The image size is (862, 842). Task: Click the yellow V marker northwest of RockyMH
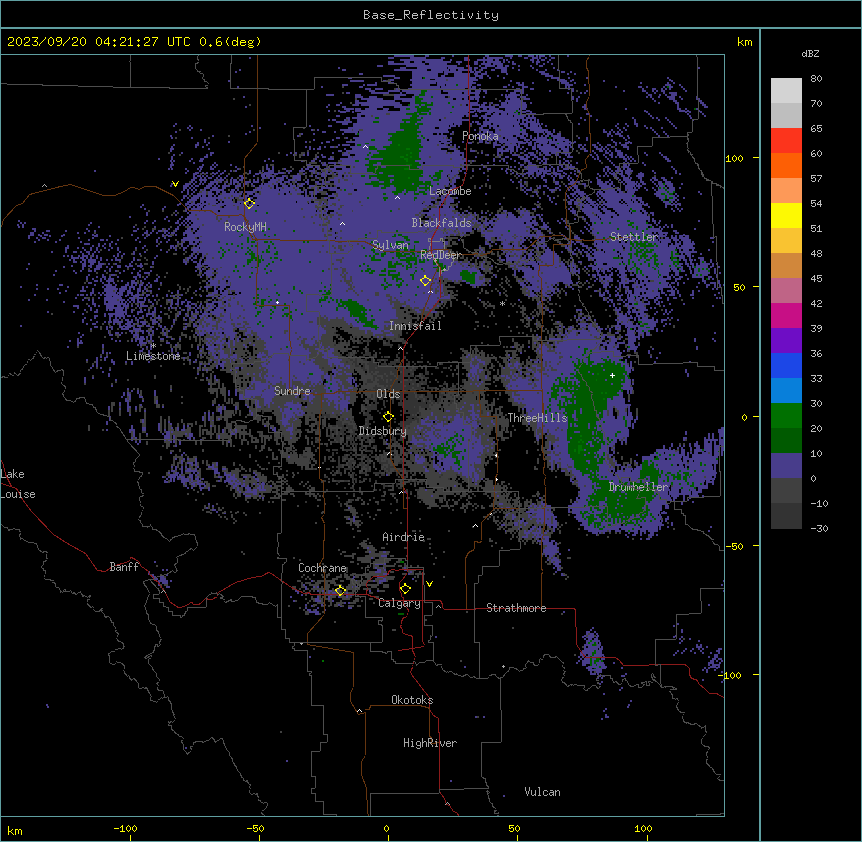(x=175, y=184)
